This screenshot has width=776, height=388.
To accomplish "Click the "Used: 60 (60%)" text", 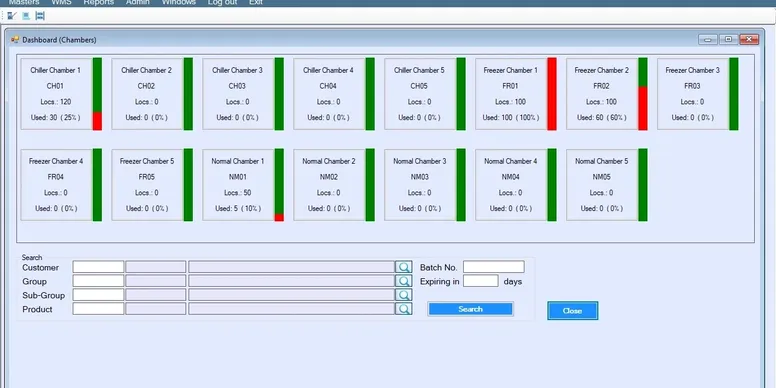I will [x=602, y=118].
